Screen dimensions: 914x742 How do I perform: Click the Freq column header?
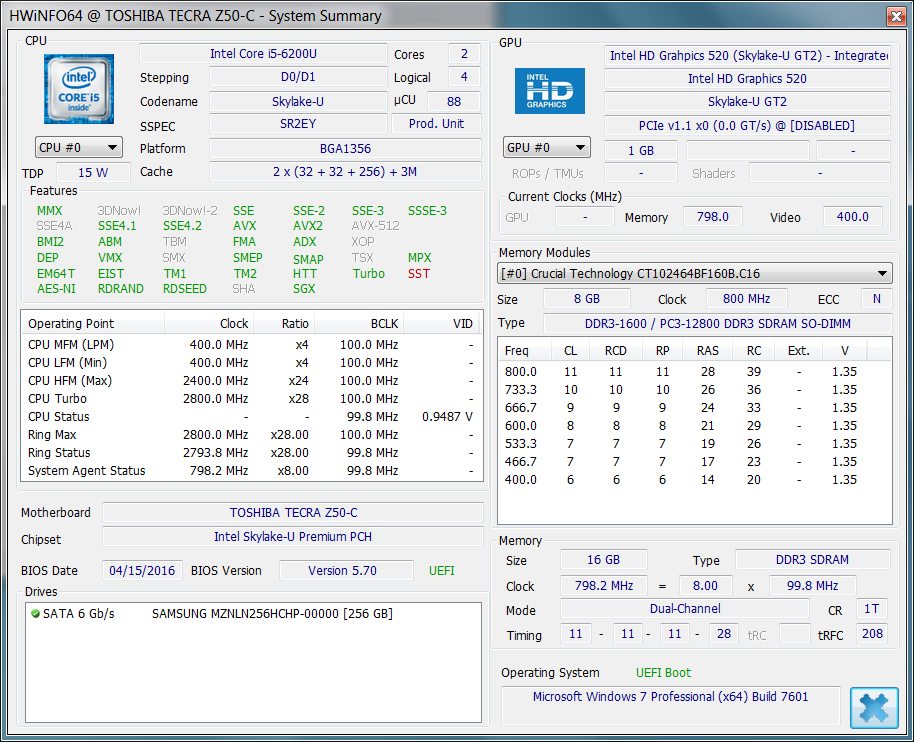525,350
